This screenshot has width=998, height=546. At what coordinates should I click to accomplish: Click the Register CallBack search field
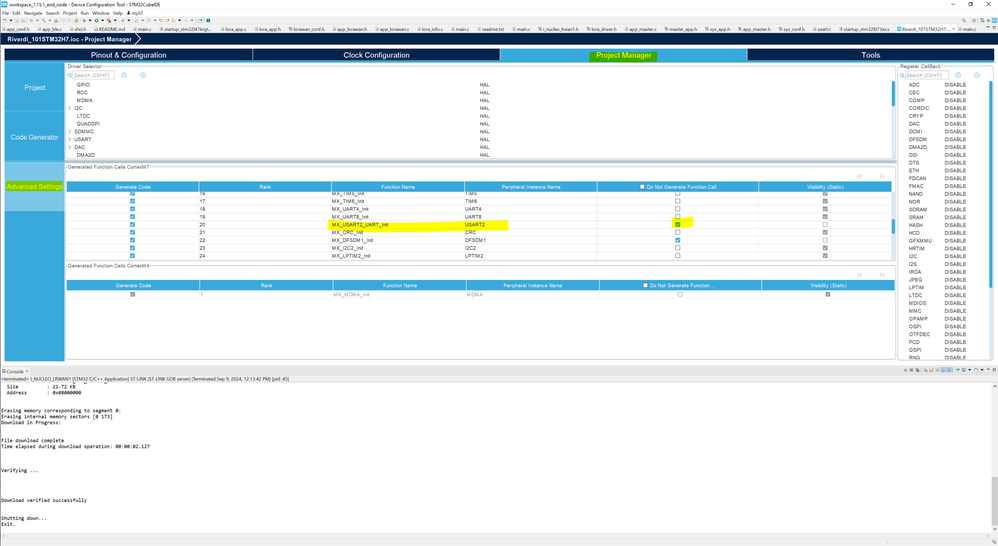[x=926, y=75]
